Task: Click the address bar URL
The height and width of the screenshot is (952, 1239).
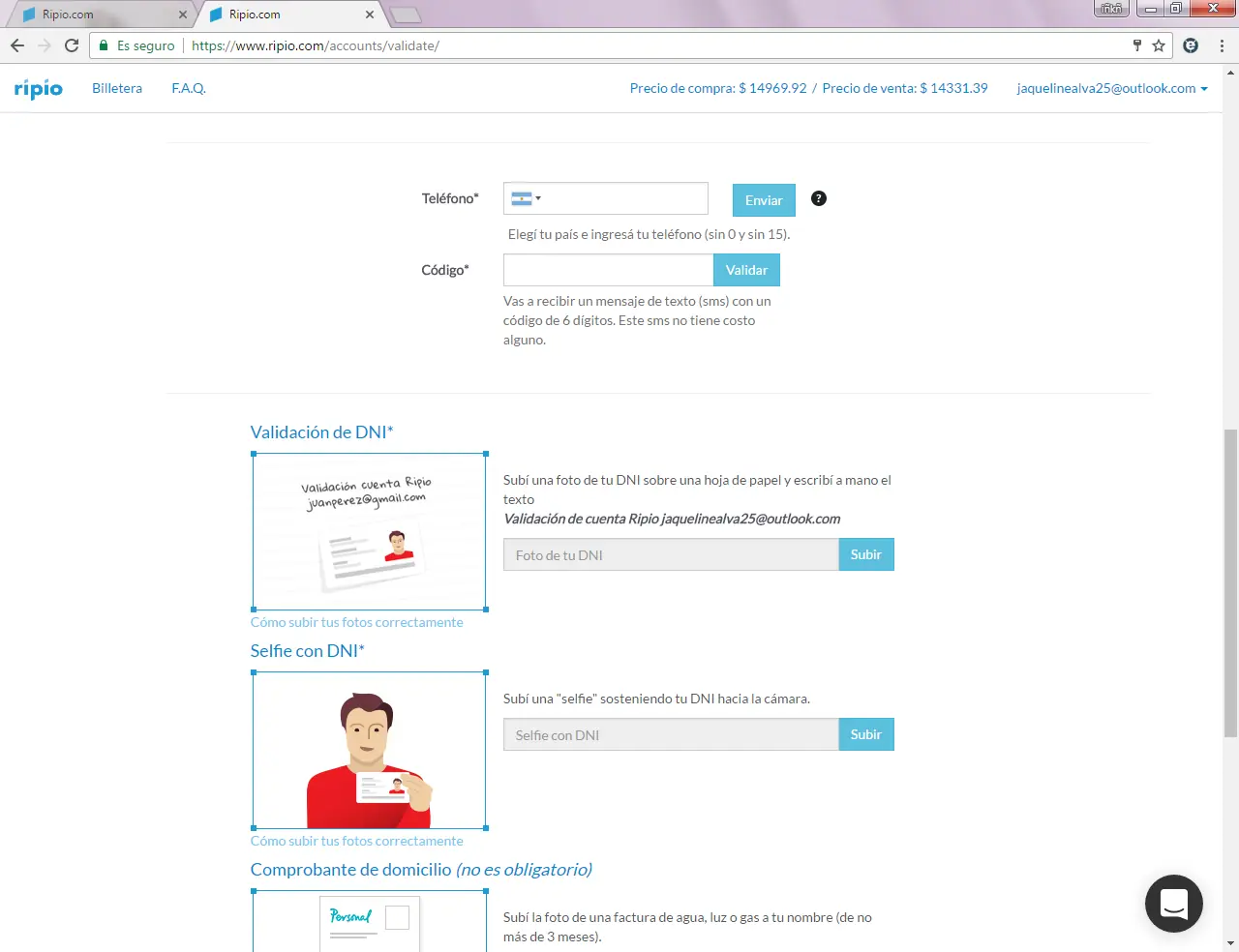Action: [x=316, y=45]
